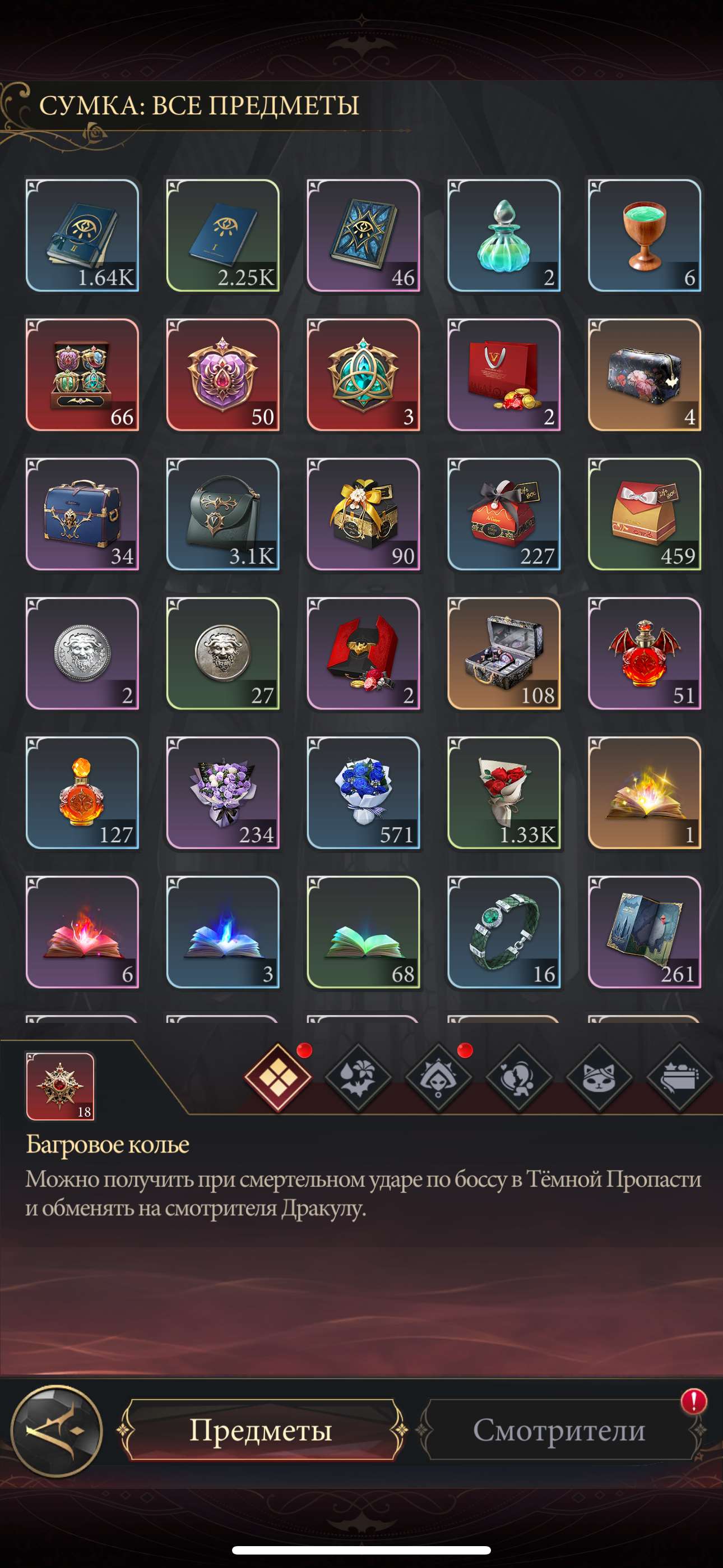Tap the red alert badge on Смотрители

point(693,1401)
